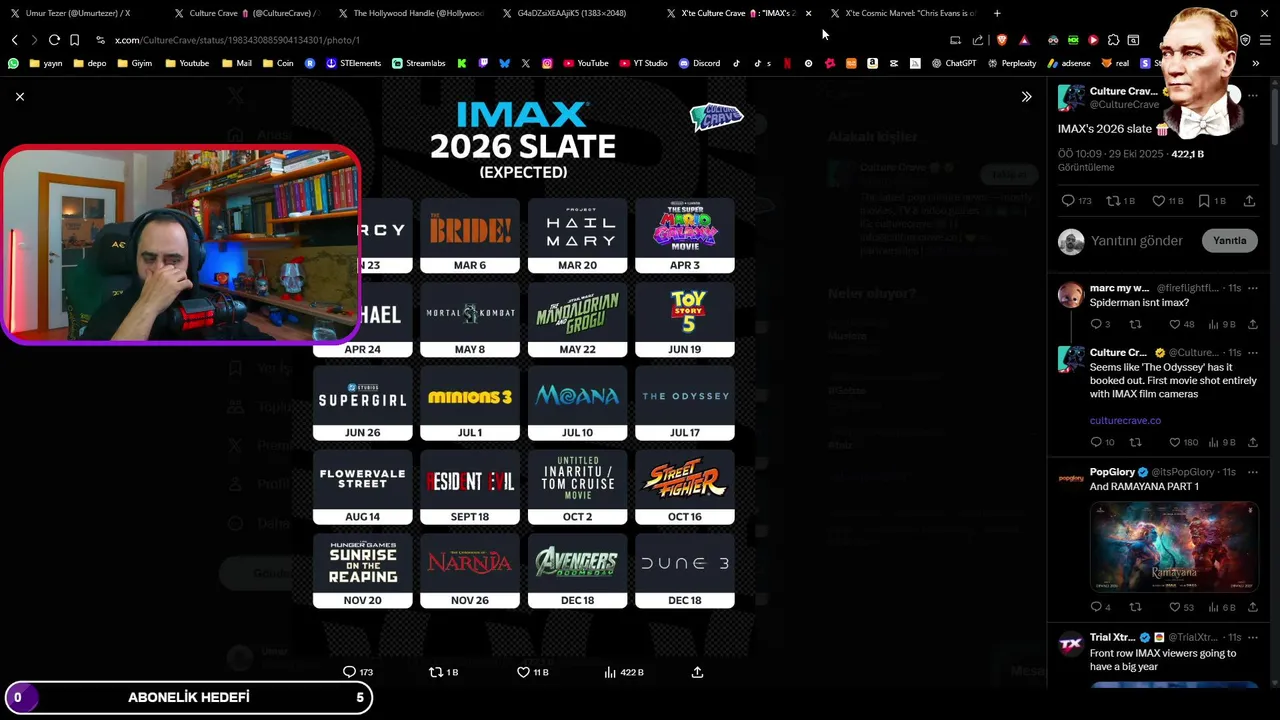Open the Brave Rewards triangle icon
The width and height of the screenshot is (1280, 720).
1024,40
